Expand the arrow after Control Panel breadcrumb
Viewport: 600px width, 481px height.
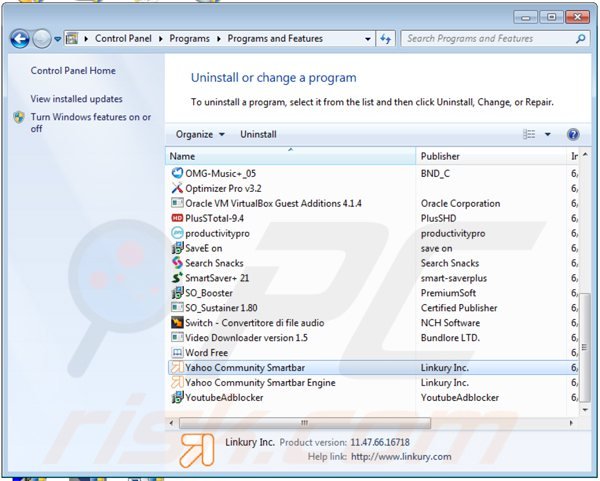pyautogui.click(x=160, y=39)
